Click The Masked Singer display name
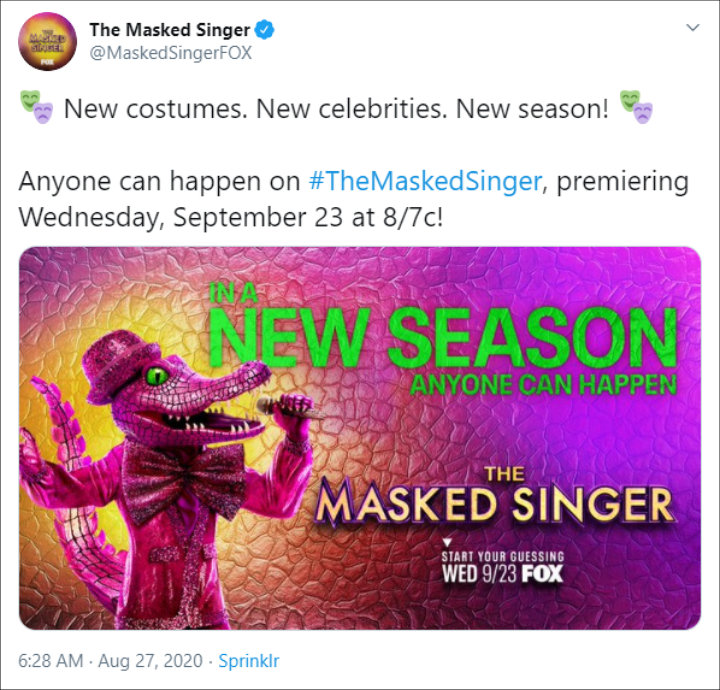This screenshot has height=690, width=720. click(169, 30)
